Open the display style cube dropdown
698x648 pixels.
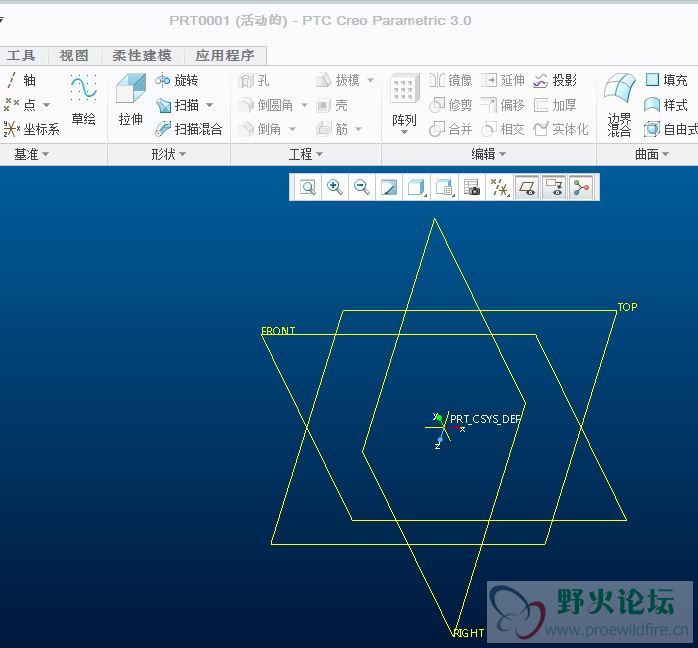click(x=417, y=187)
